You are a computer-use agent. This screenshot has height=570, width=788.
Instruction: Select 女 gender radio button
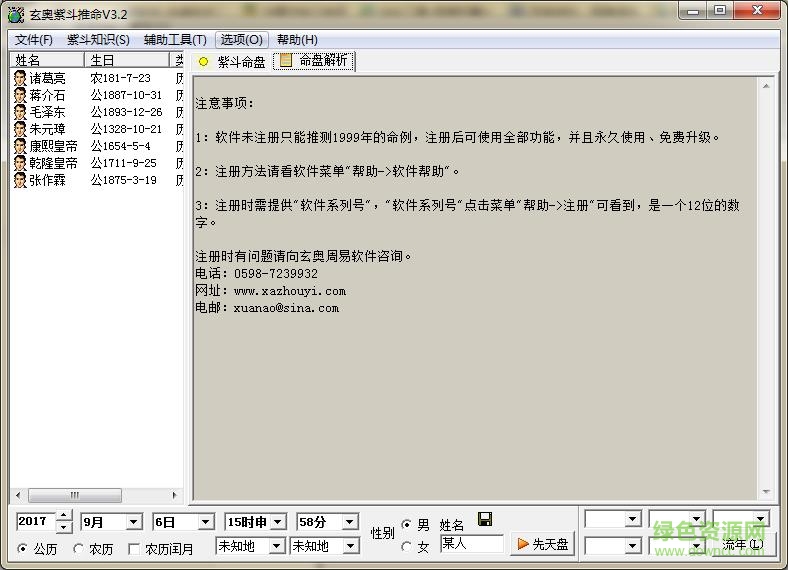406,546
